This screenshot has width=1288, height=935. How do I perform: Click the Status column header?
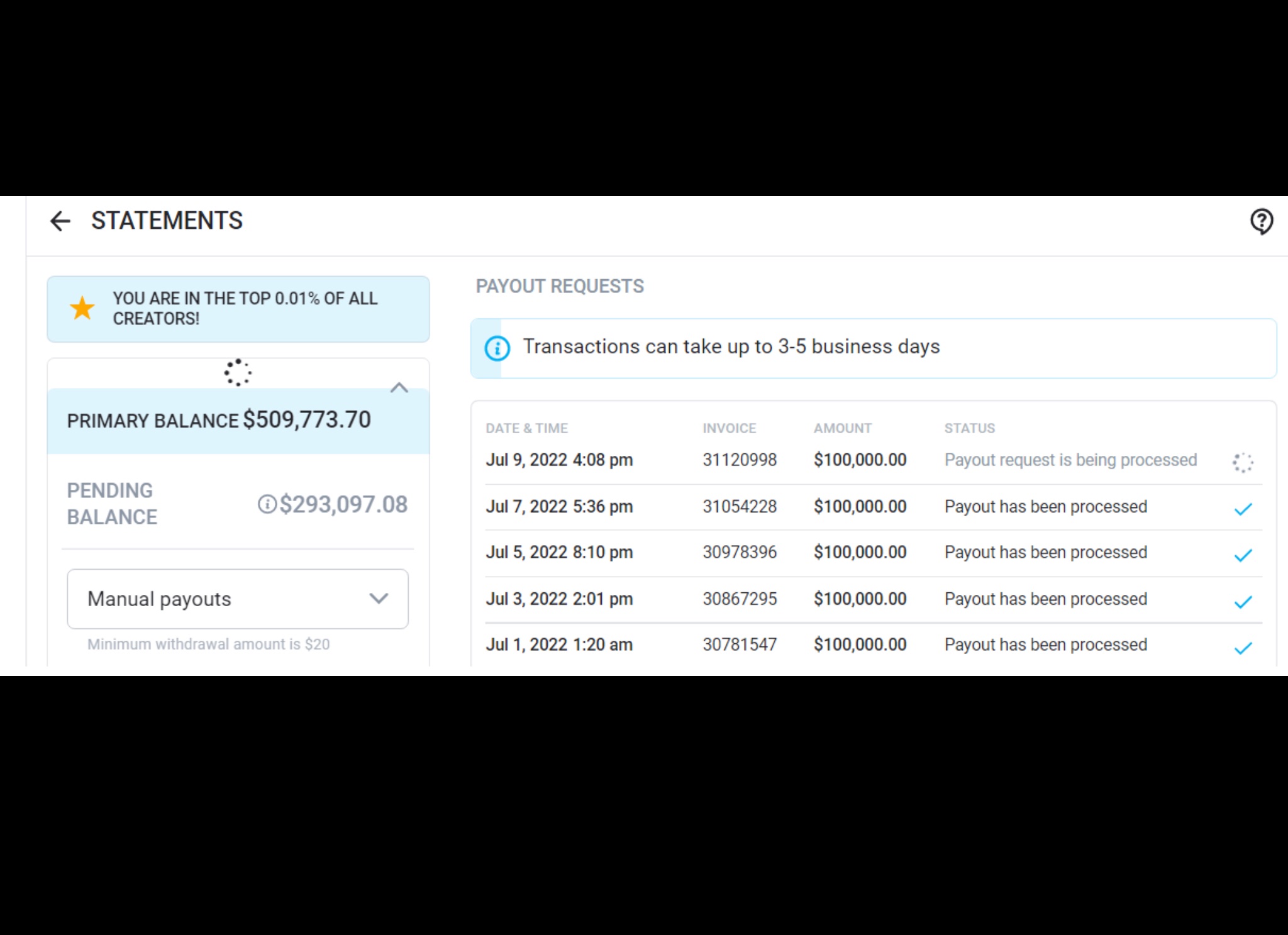pos(969,428)
